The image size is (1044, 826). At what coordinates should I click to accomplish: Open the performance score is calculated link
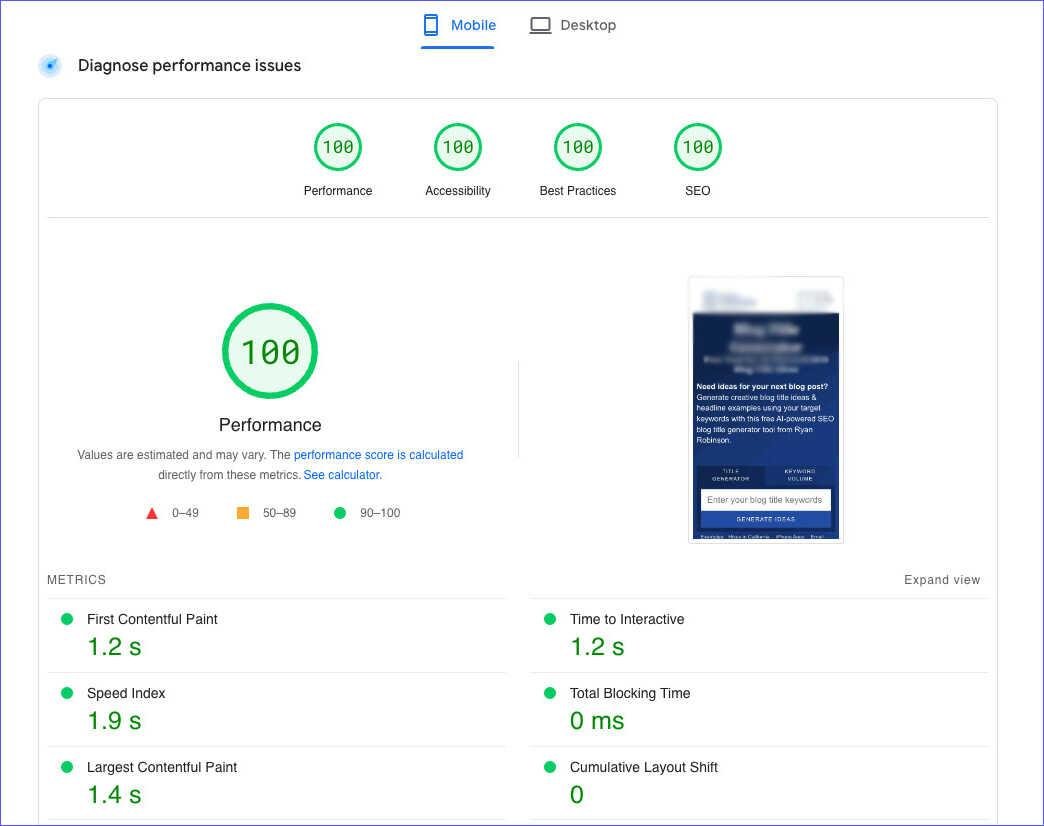[x=378, y=454]
